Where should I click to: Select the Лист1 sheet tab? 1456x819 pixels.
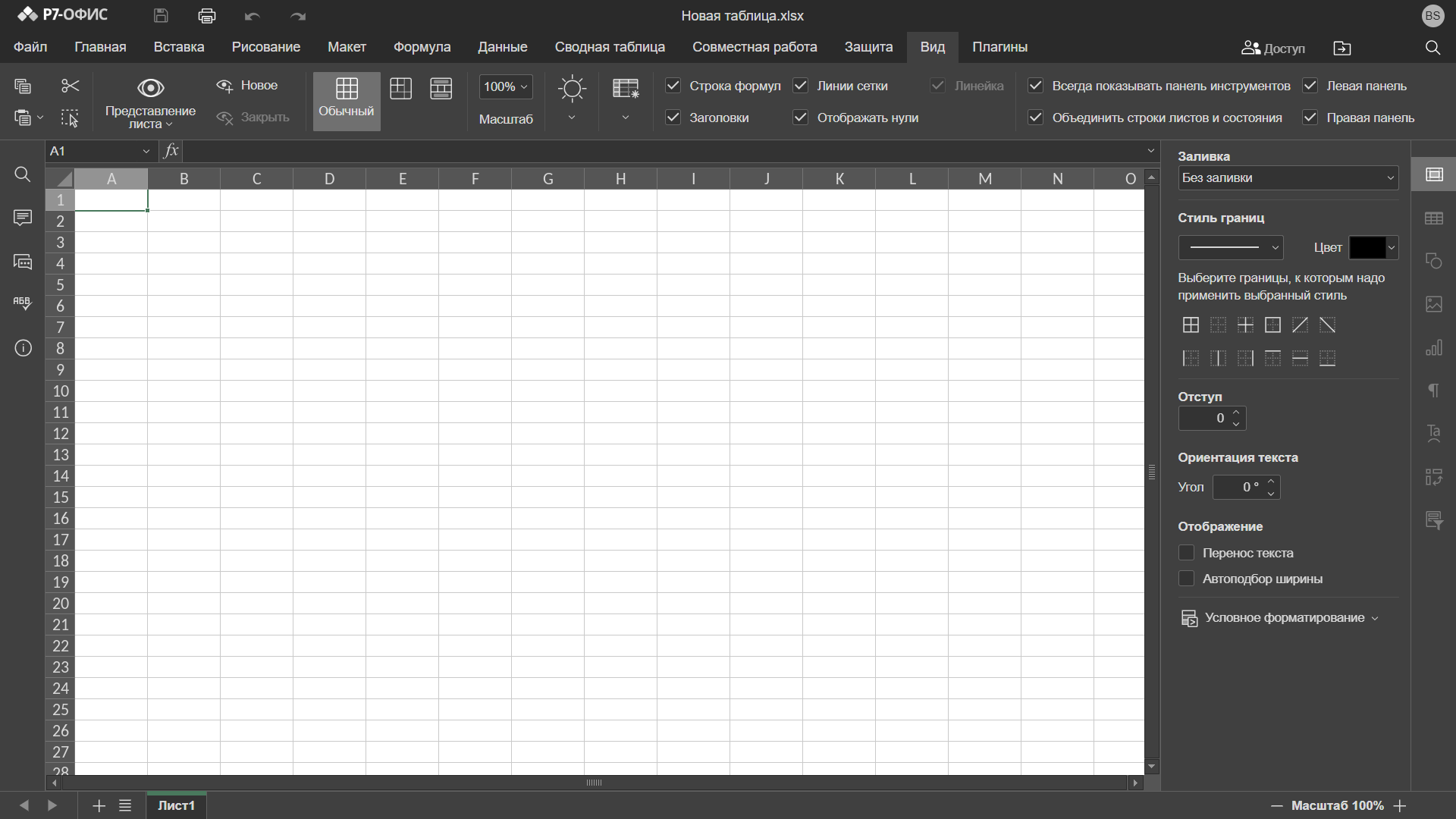[176, 805]
